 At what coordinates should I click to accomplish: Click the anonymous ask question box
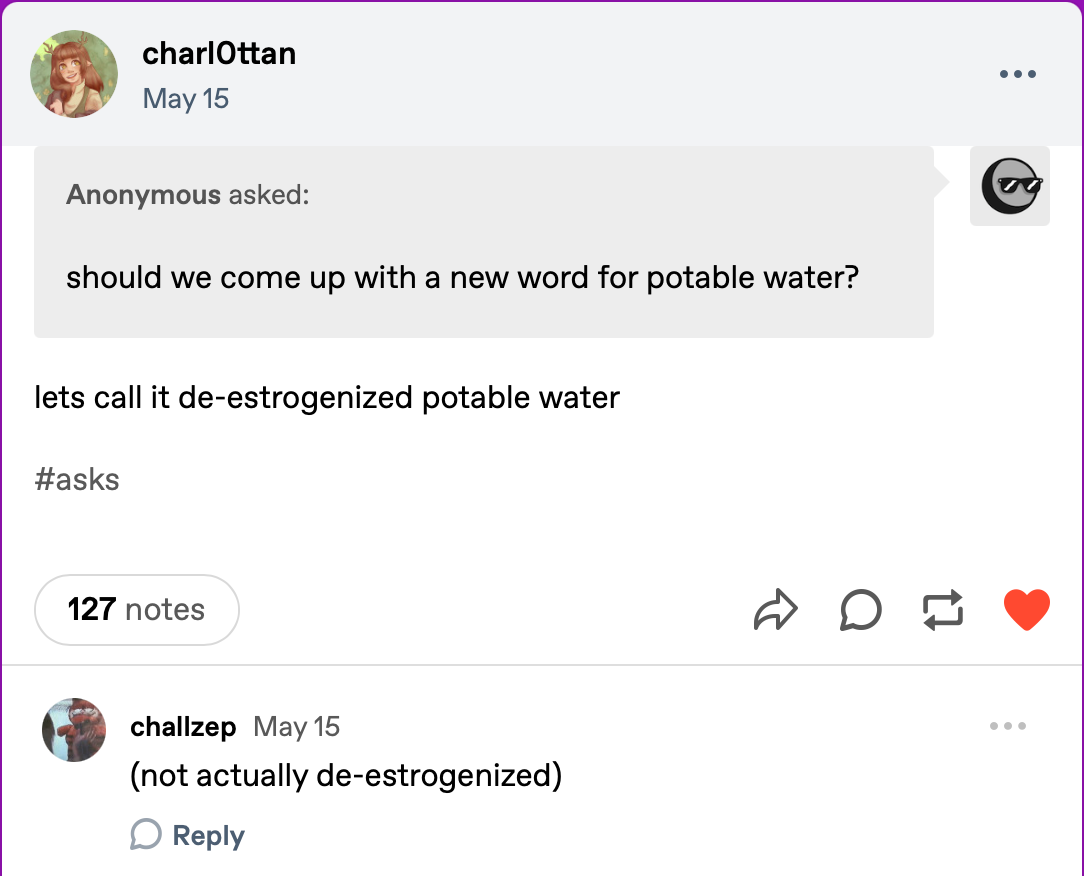tap(484, 242)
